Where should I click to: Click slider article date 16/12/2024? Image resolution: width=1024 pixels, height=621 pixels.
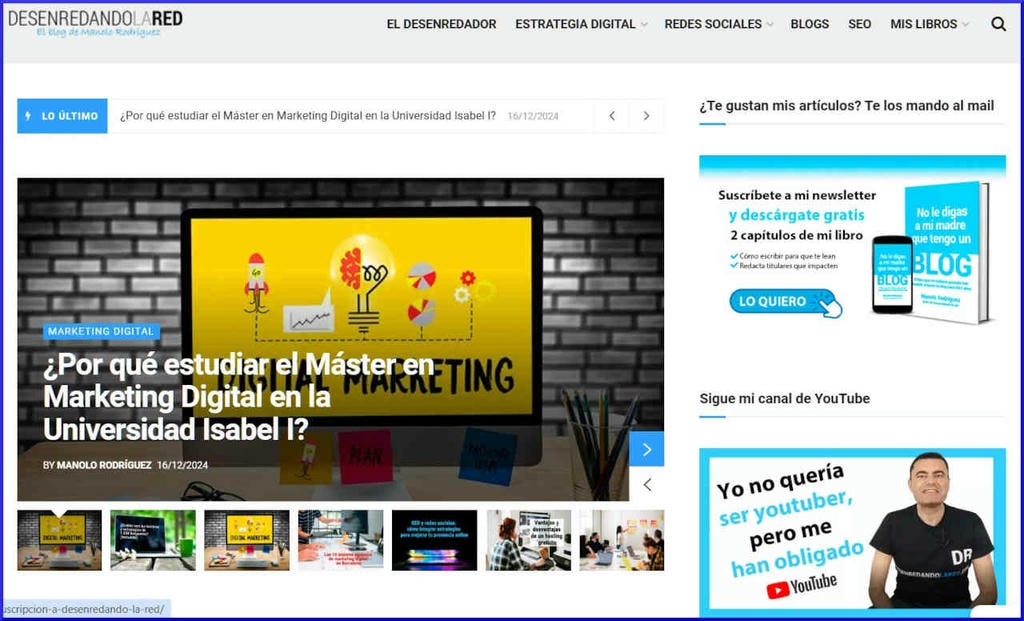(182, 466)
